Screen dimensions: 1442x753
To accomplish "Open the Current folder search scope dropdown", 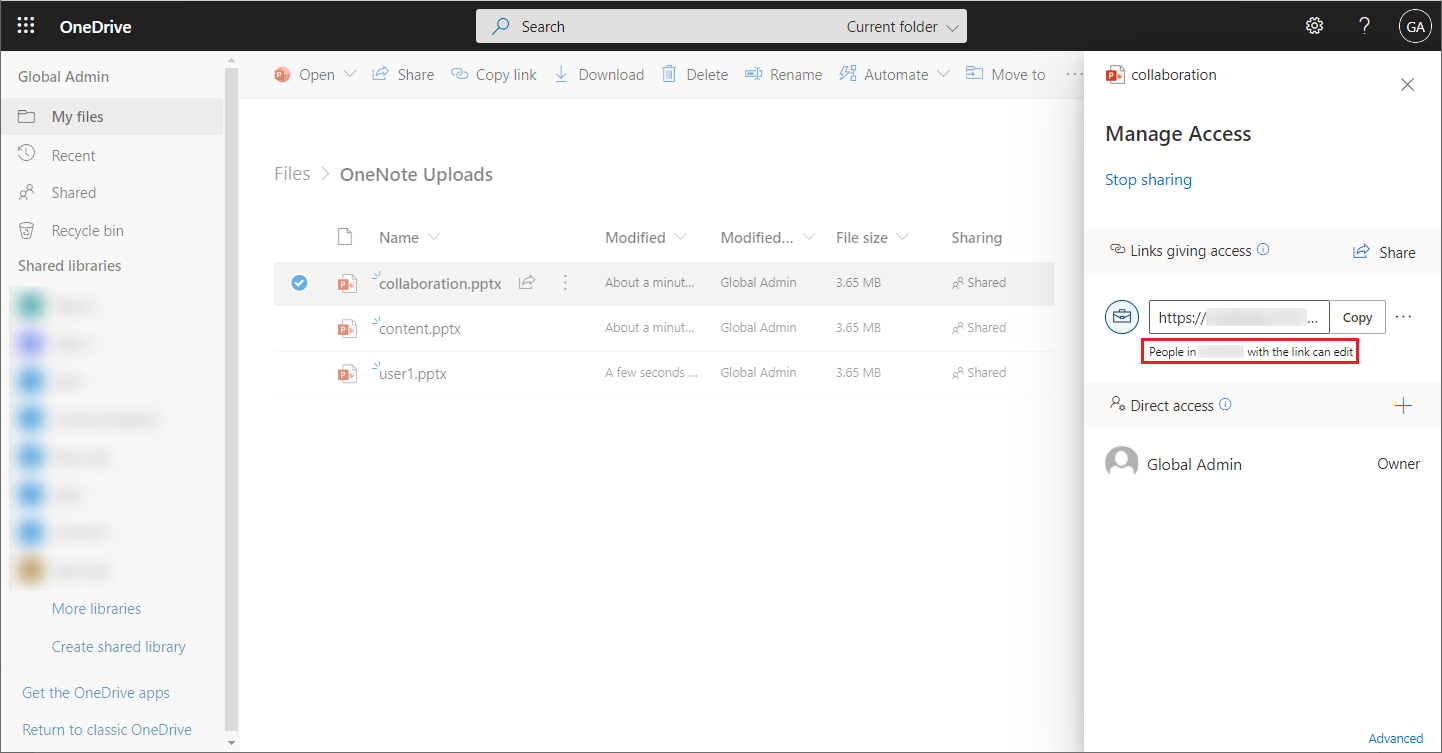I will (903, 27).
